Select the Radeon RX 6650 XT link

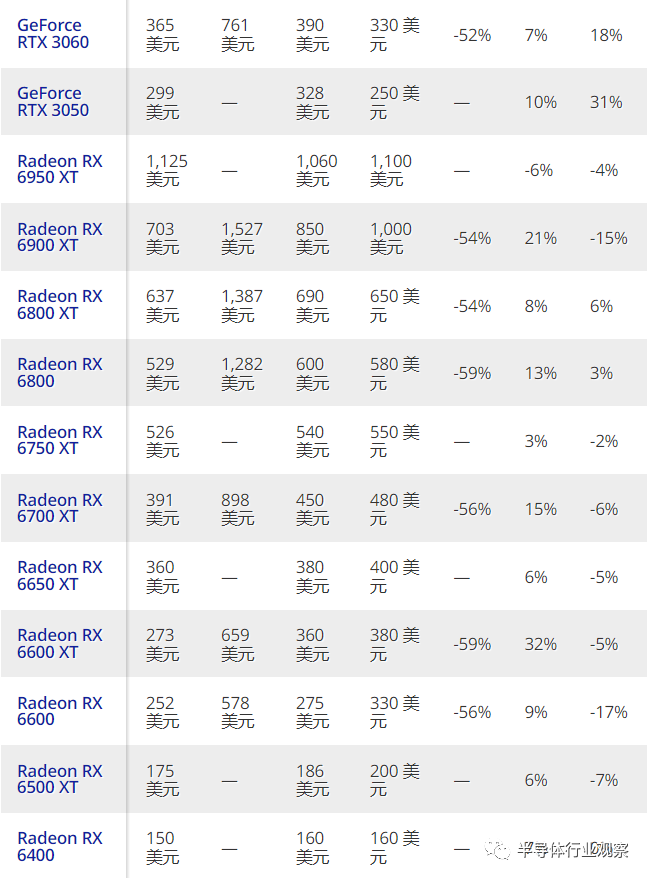tap(60, 576)
